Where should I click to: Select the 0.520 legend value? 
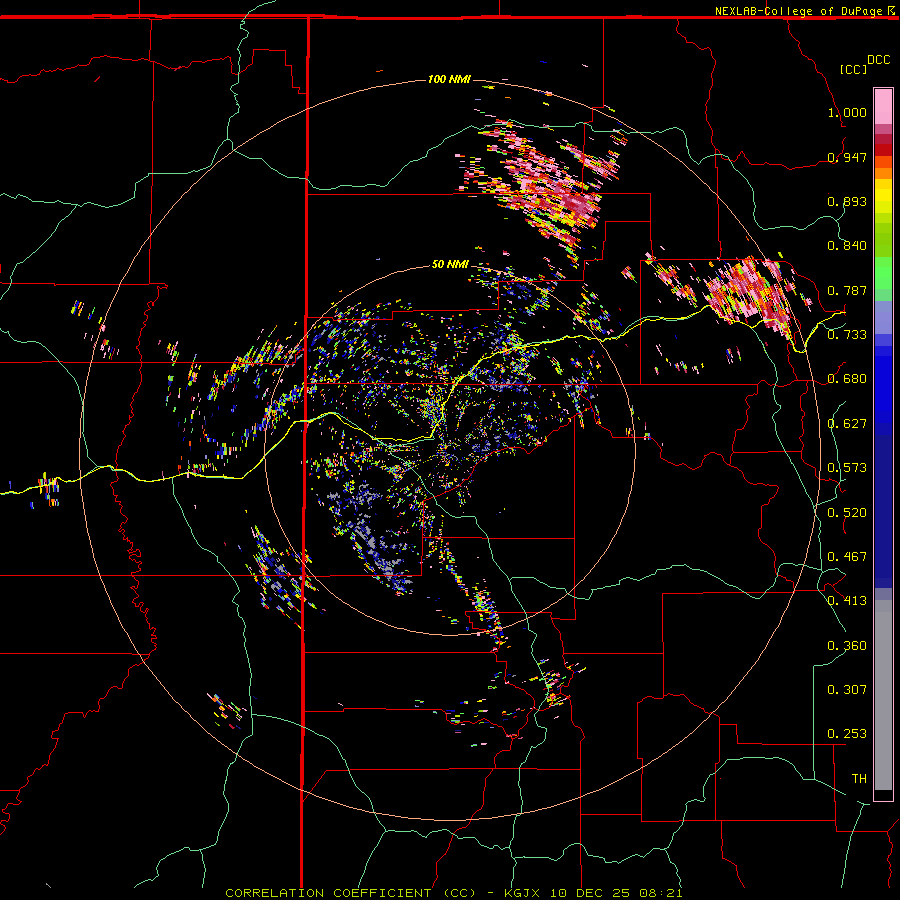[x=847, y=513]
